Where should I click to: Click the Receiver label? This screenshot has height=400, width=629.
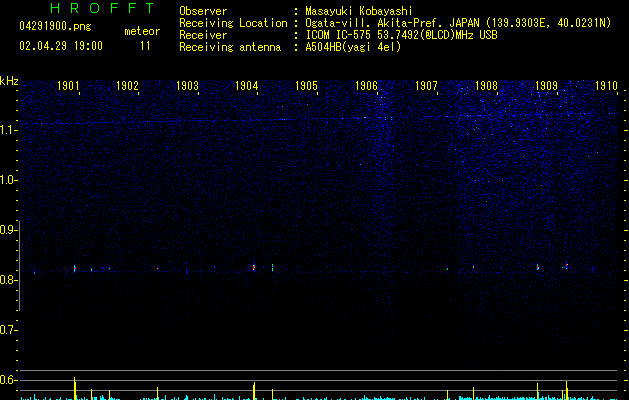click(203, 35)
